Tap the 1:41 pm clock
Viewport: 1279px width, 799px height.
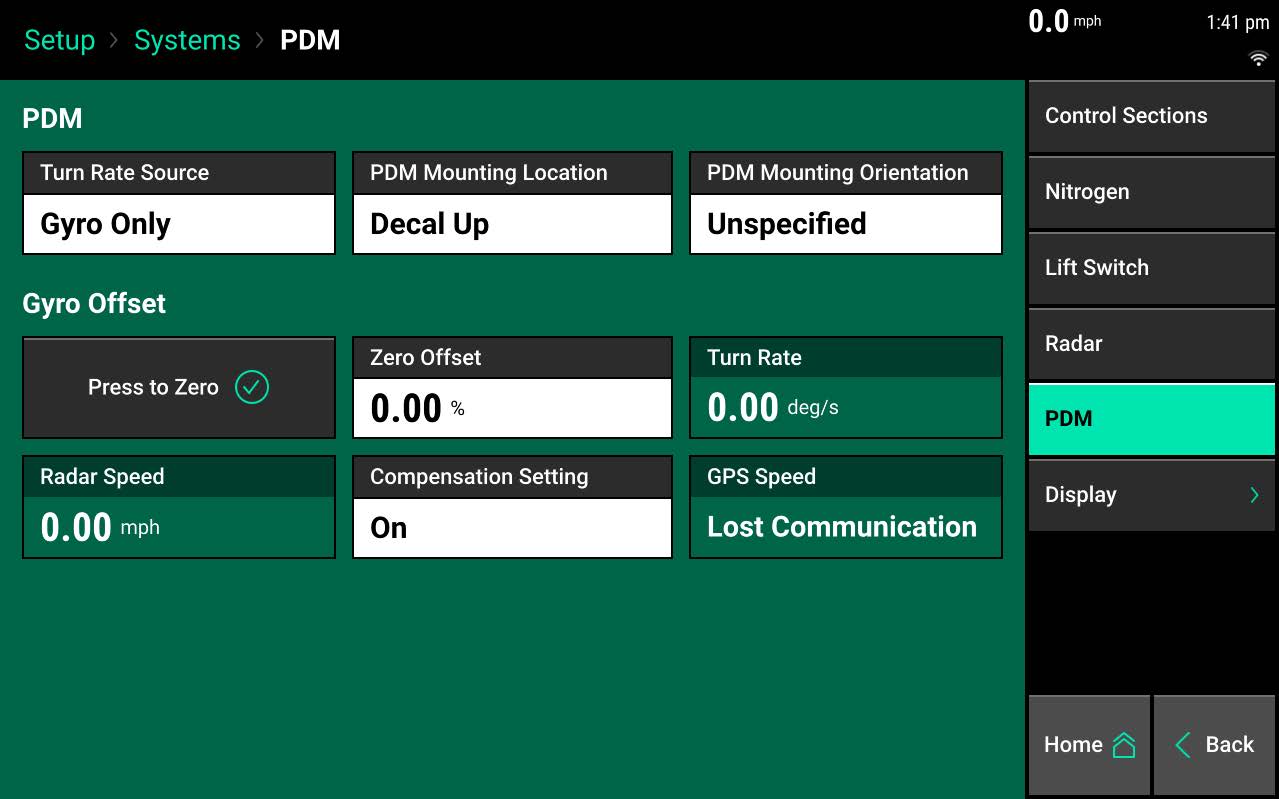1237,23
